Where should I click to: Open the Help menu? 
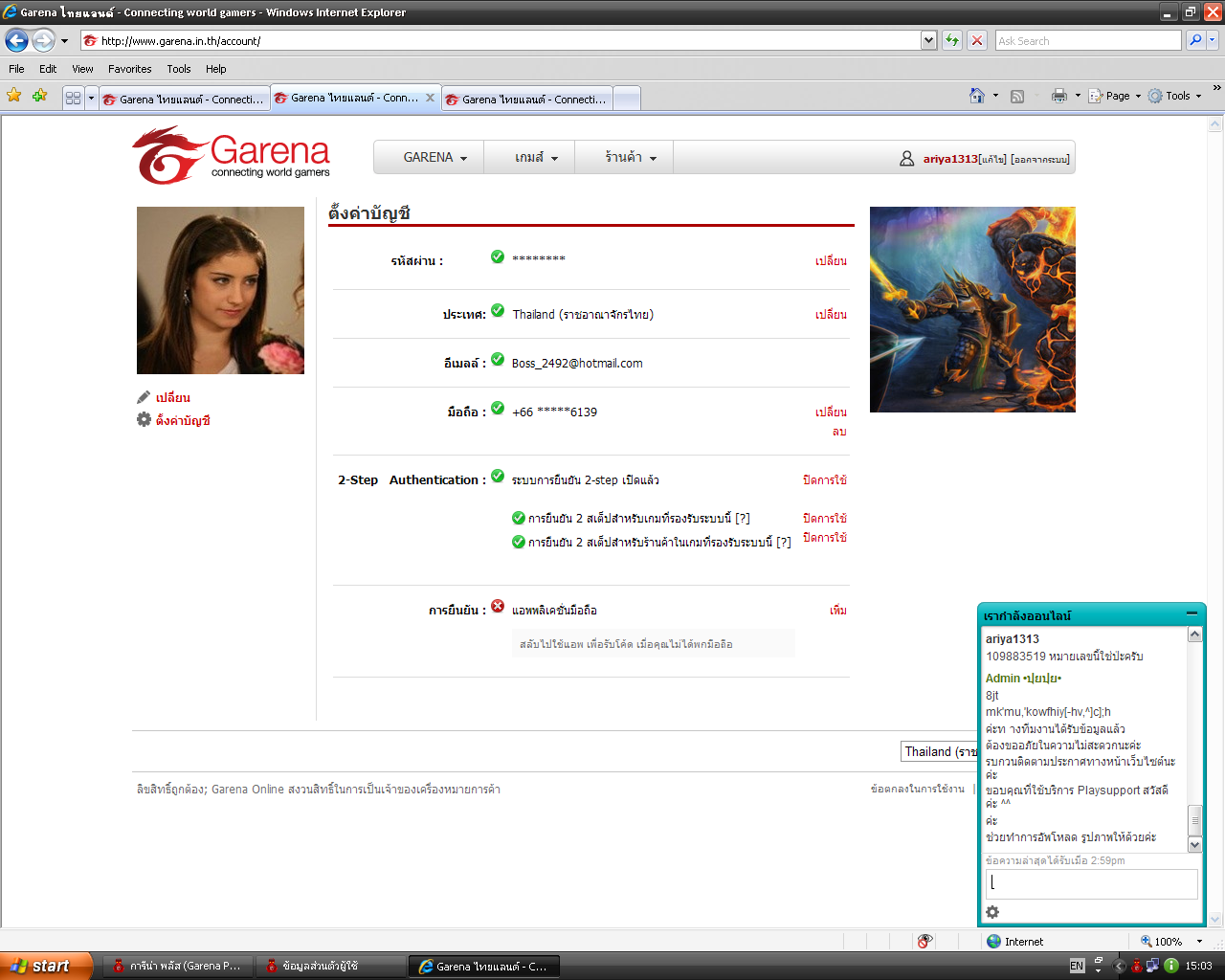[x=215, y=69]
